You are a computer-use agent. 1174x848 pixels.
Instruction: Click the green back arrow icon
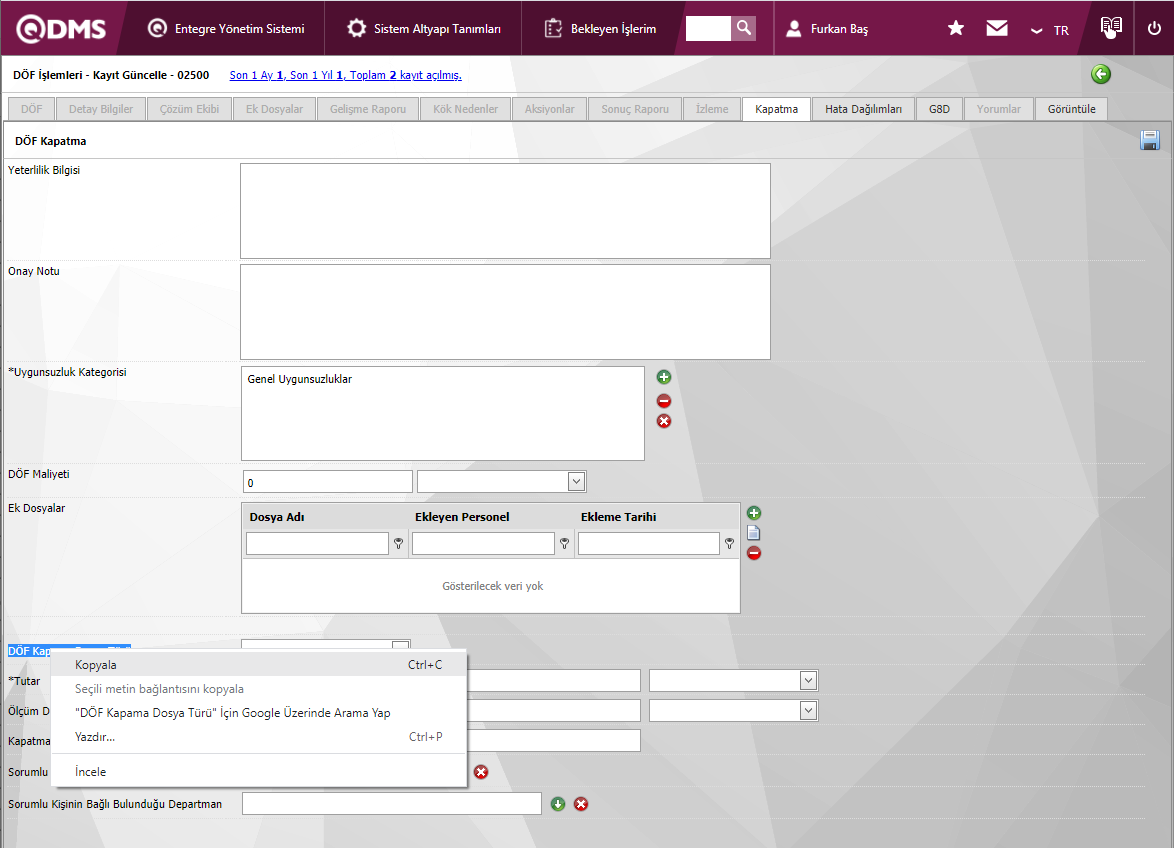1101,74
